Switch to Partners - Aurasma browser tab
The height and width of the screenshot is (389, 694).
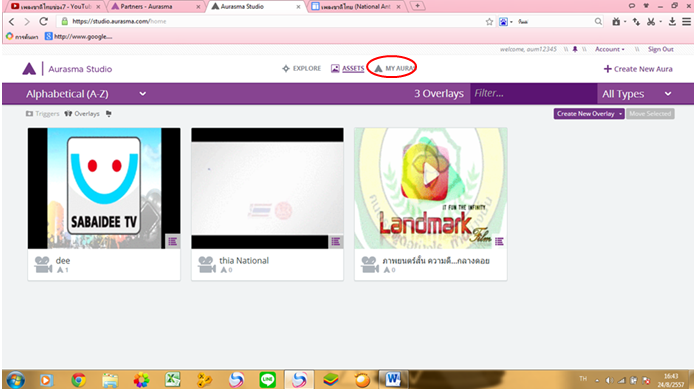[156, 7]
